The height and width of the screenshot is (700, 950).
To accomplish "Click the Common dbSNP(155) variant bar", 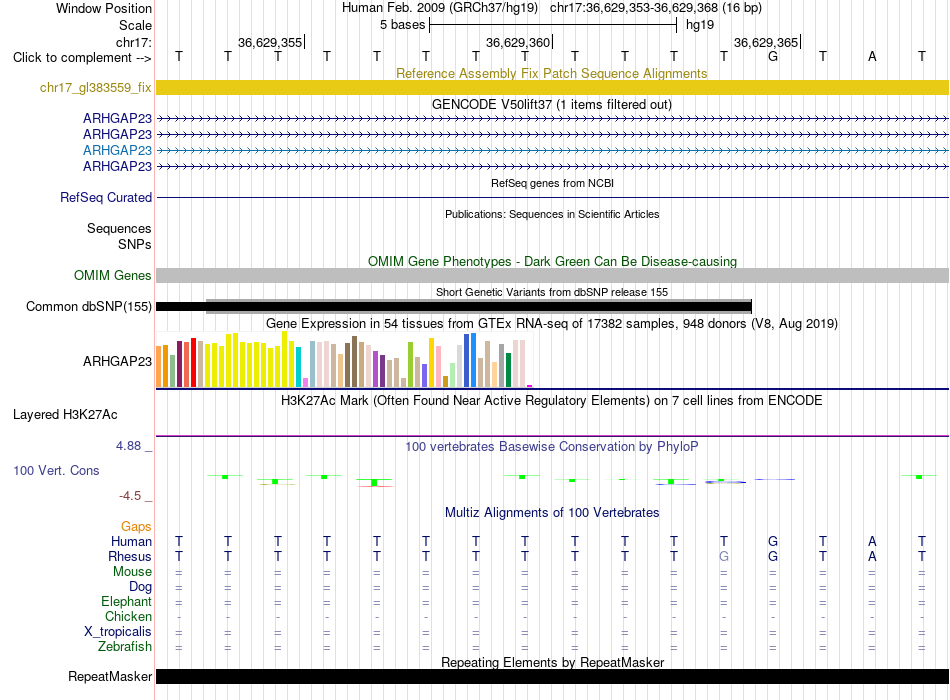I will tap(454, 307).
